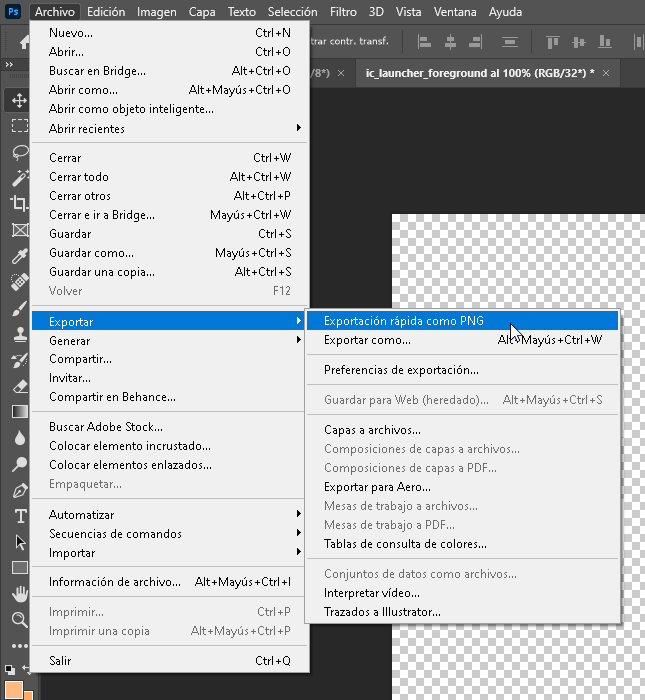Screen dimensions: 645x700
Task: Align top edges in options bar
Action: coord(553,42)
